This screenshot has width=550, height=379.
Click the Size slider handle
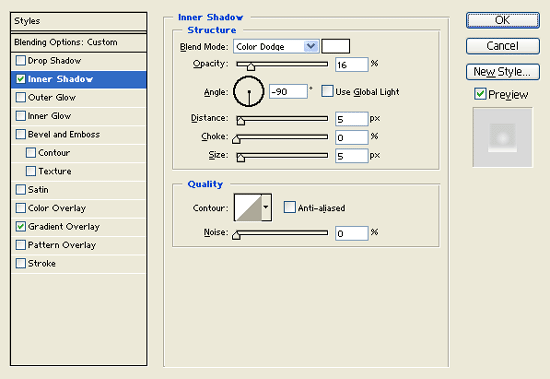tap(241, 158)
